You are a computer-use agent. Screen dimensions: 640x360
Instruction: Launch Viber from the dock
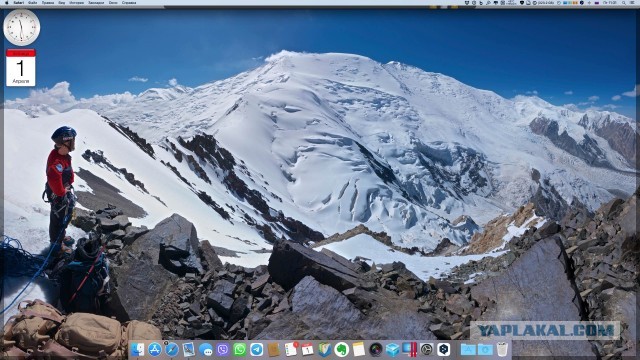click(223, 349)
